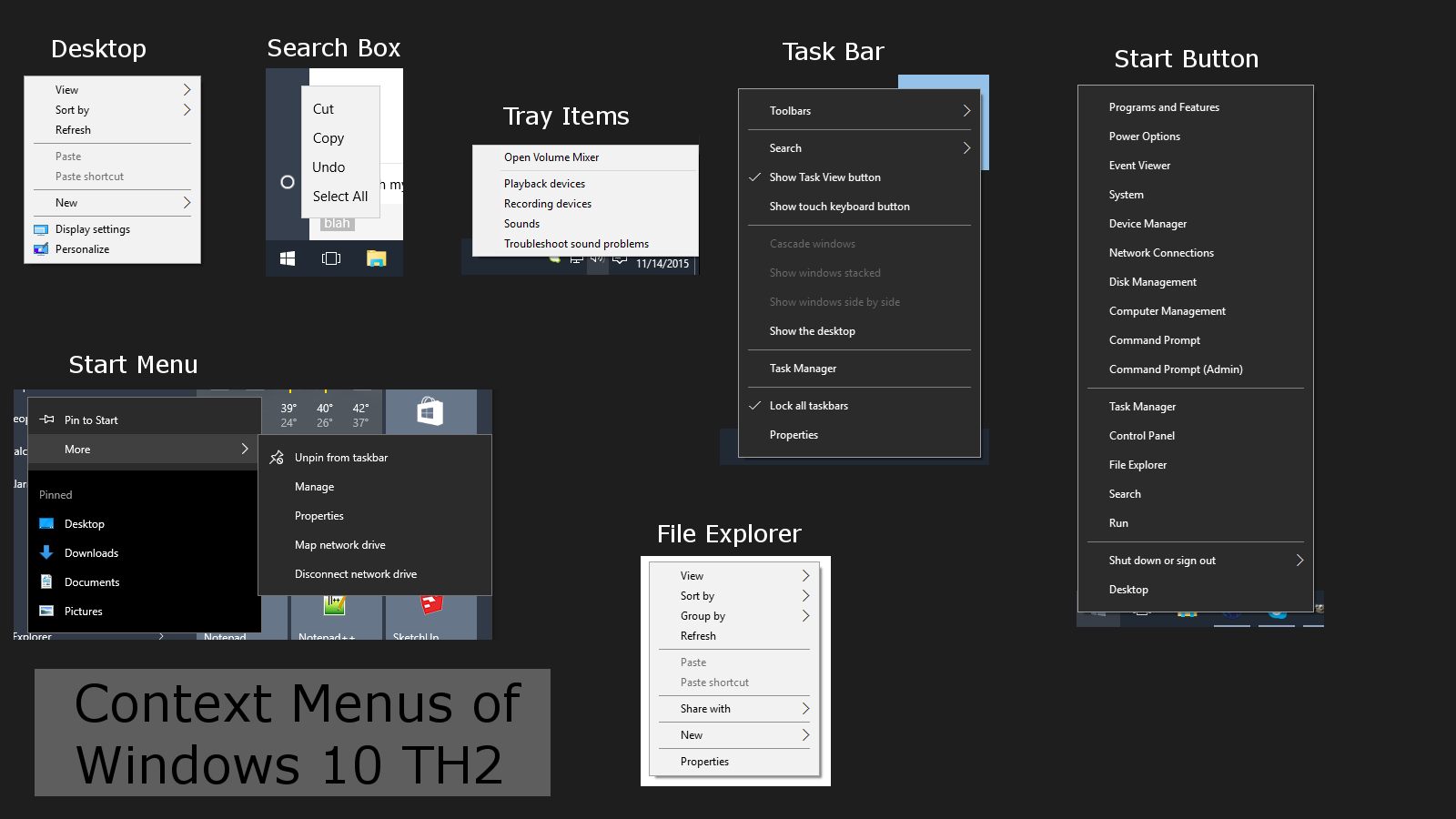Expand Group by in File Explorer menu

tap(805, 616)
